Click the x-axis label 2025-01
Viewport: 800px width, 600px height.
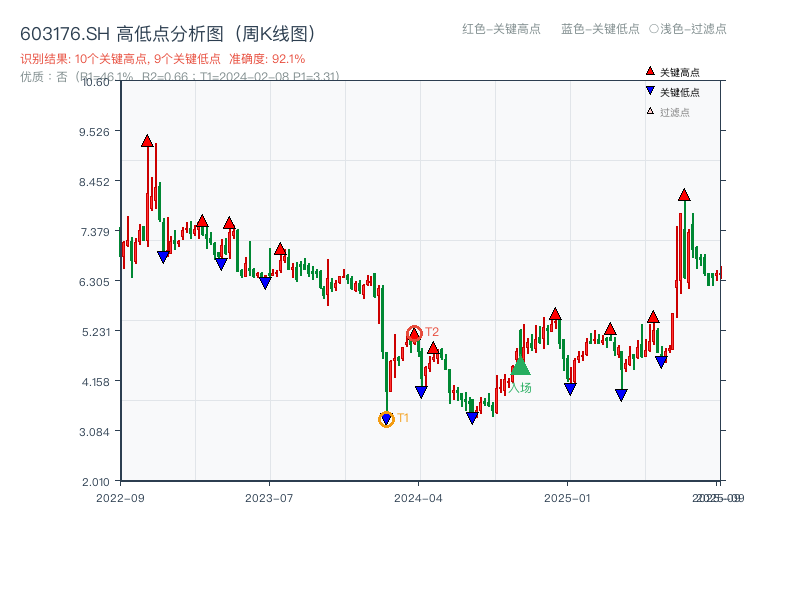(567, 498)
